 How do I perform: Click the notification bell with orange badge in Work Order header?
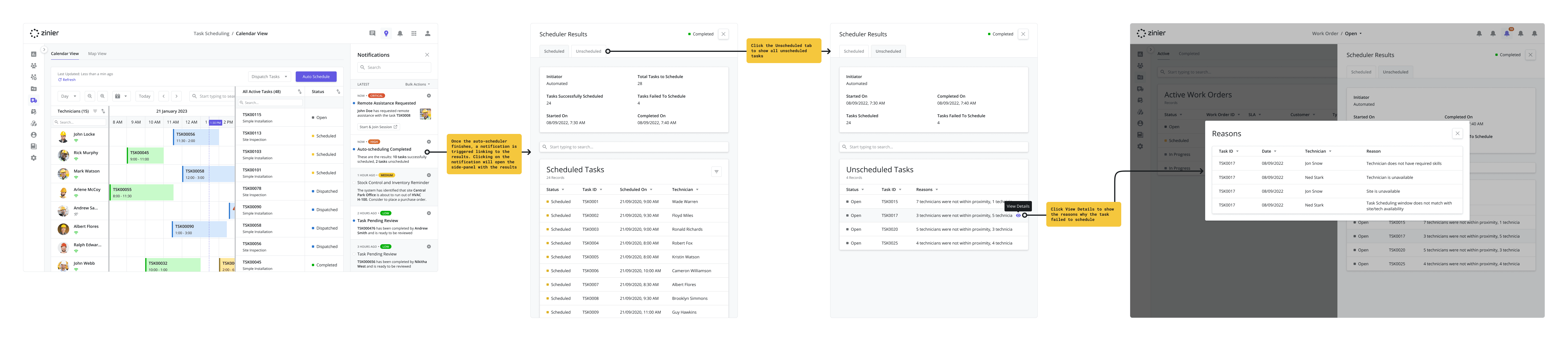point(1507,33)
